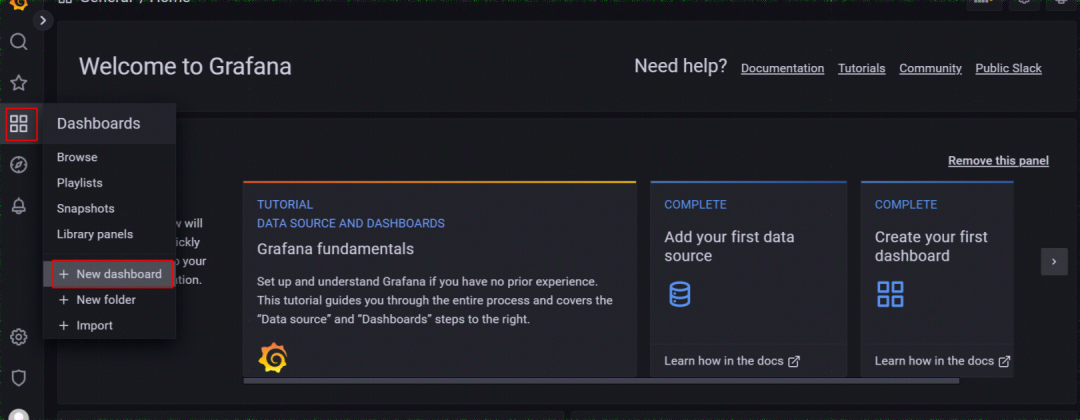Open the Configuration gear icon in the sidebar
The image size is (1080, 420).
click(19, 337)
